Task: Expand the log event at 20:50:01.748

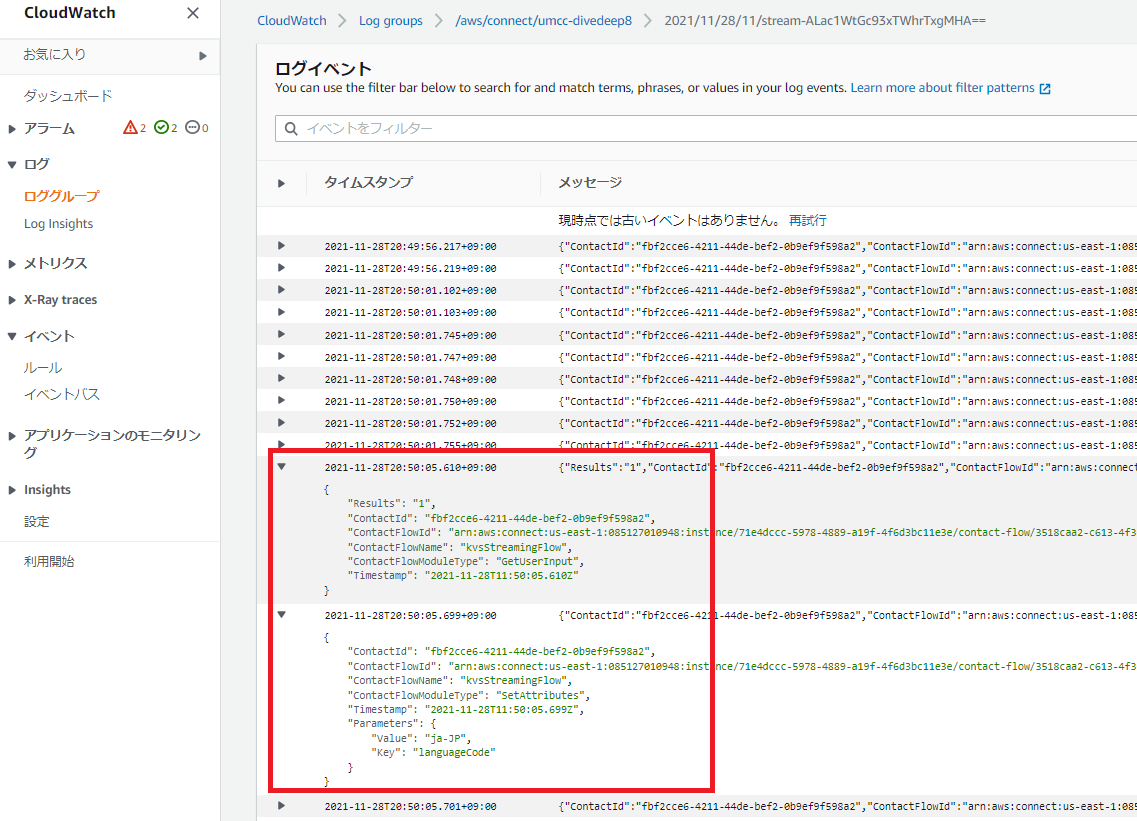Action: tap(281, 379)
